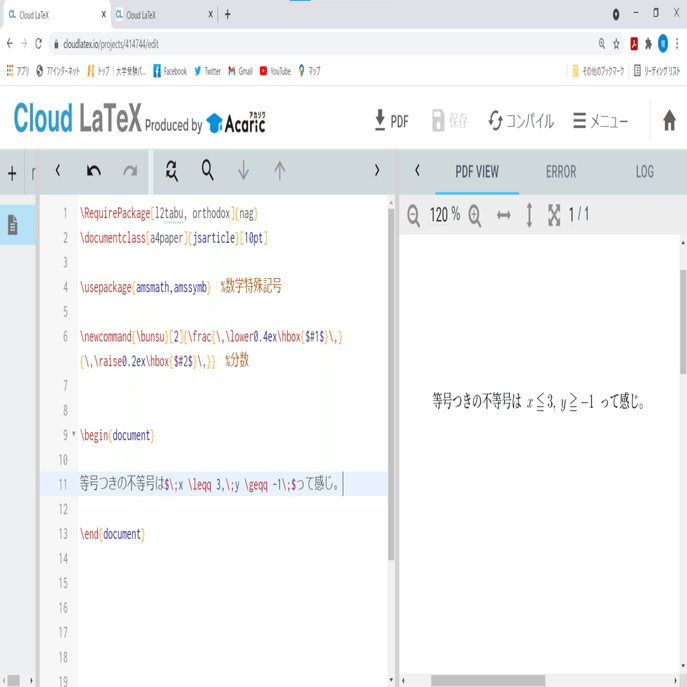Image resolution: width=687 pixels, height=687 pixels.
Task: Switch to LOG tab
Action: click(x=645, y=172)
